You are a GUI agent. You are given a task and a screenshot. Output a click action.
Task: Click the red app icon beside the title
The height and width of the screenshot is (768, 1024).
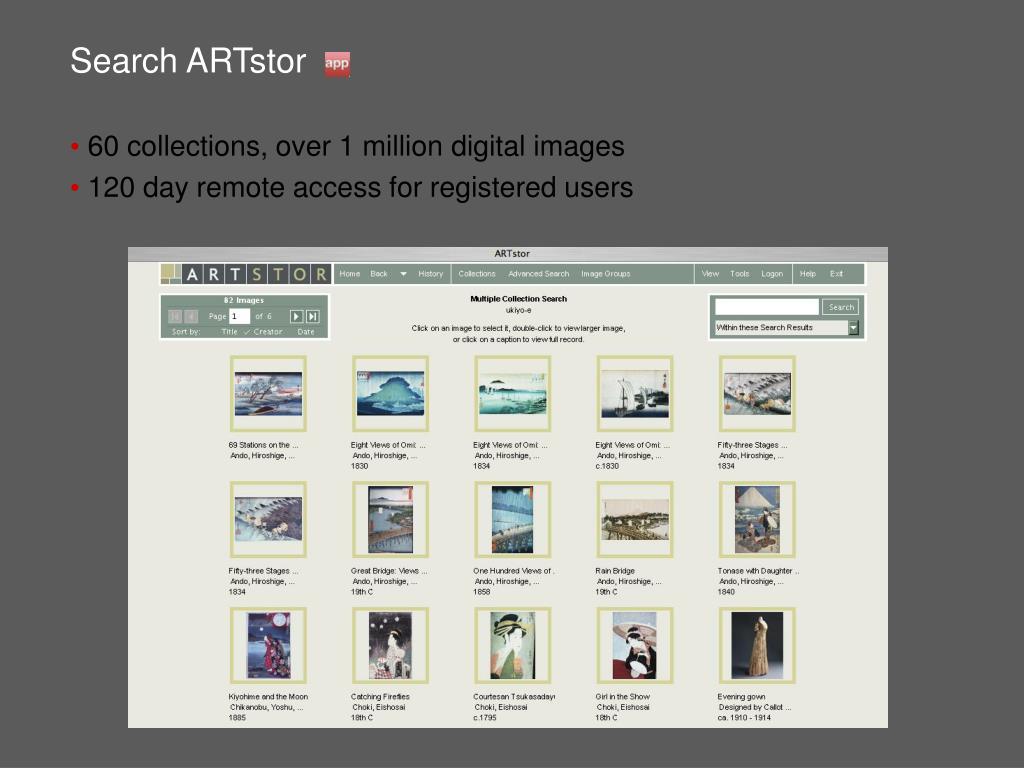click(337, 64)
